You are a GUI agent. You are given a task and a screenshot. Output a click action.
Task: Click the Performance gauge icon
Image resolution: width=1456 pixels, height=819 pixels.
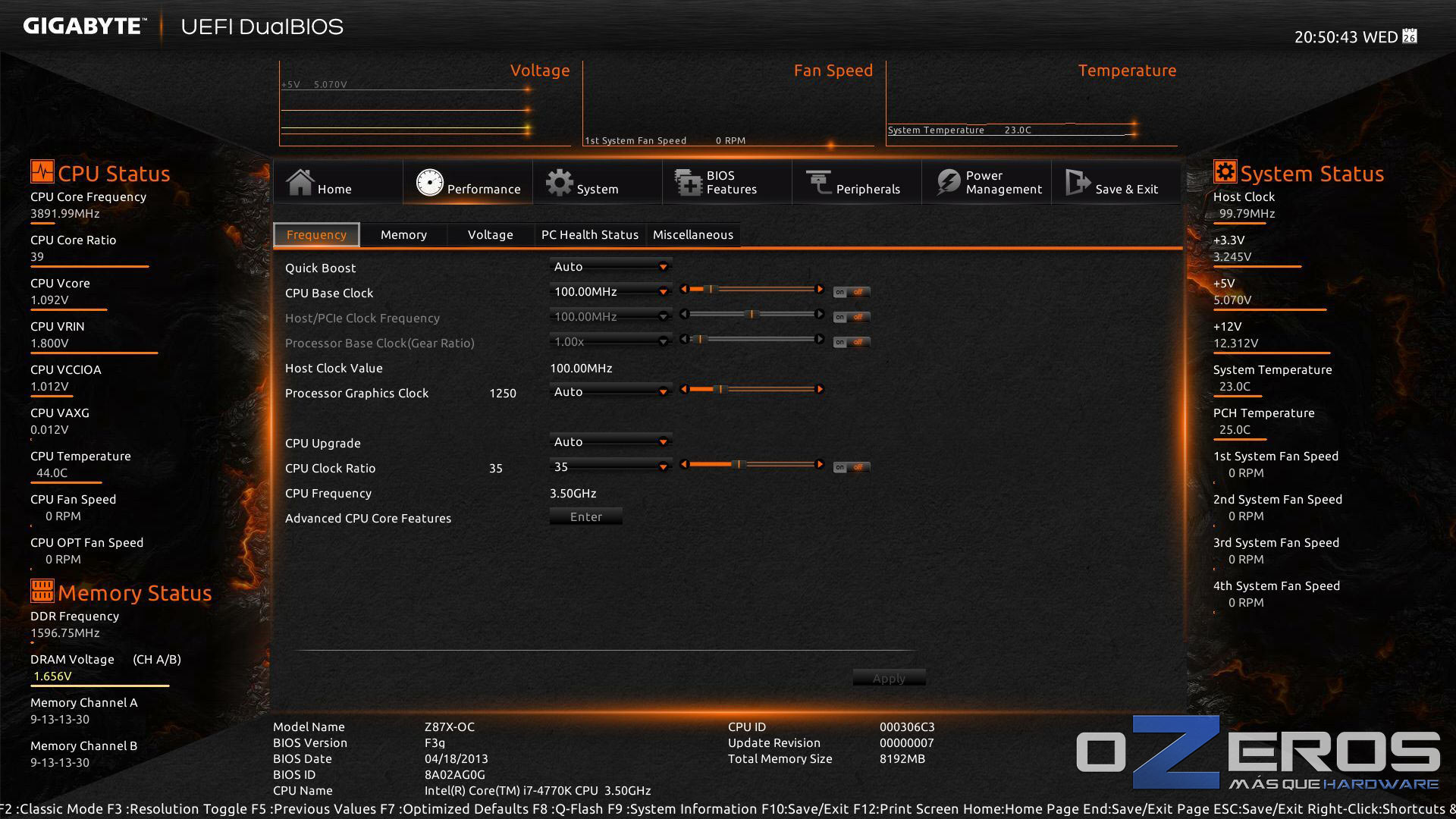pyautogui.click(x=429, y=182)
